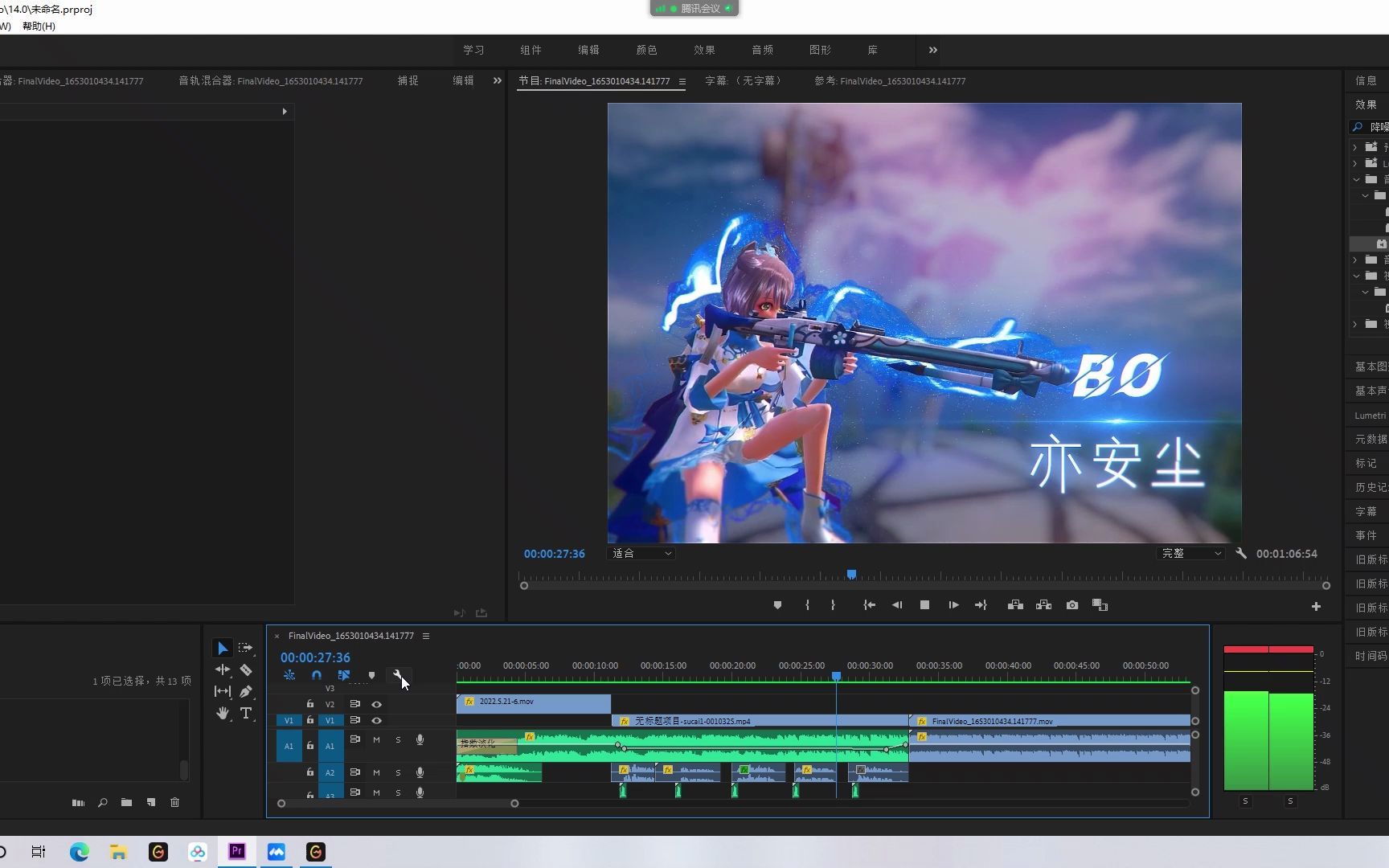Select the 2022.5.21-6.mov clip
Viewport: 1389px width, 868px height.
tap(534, 702)
